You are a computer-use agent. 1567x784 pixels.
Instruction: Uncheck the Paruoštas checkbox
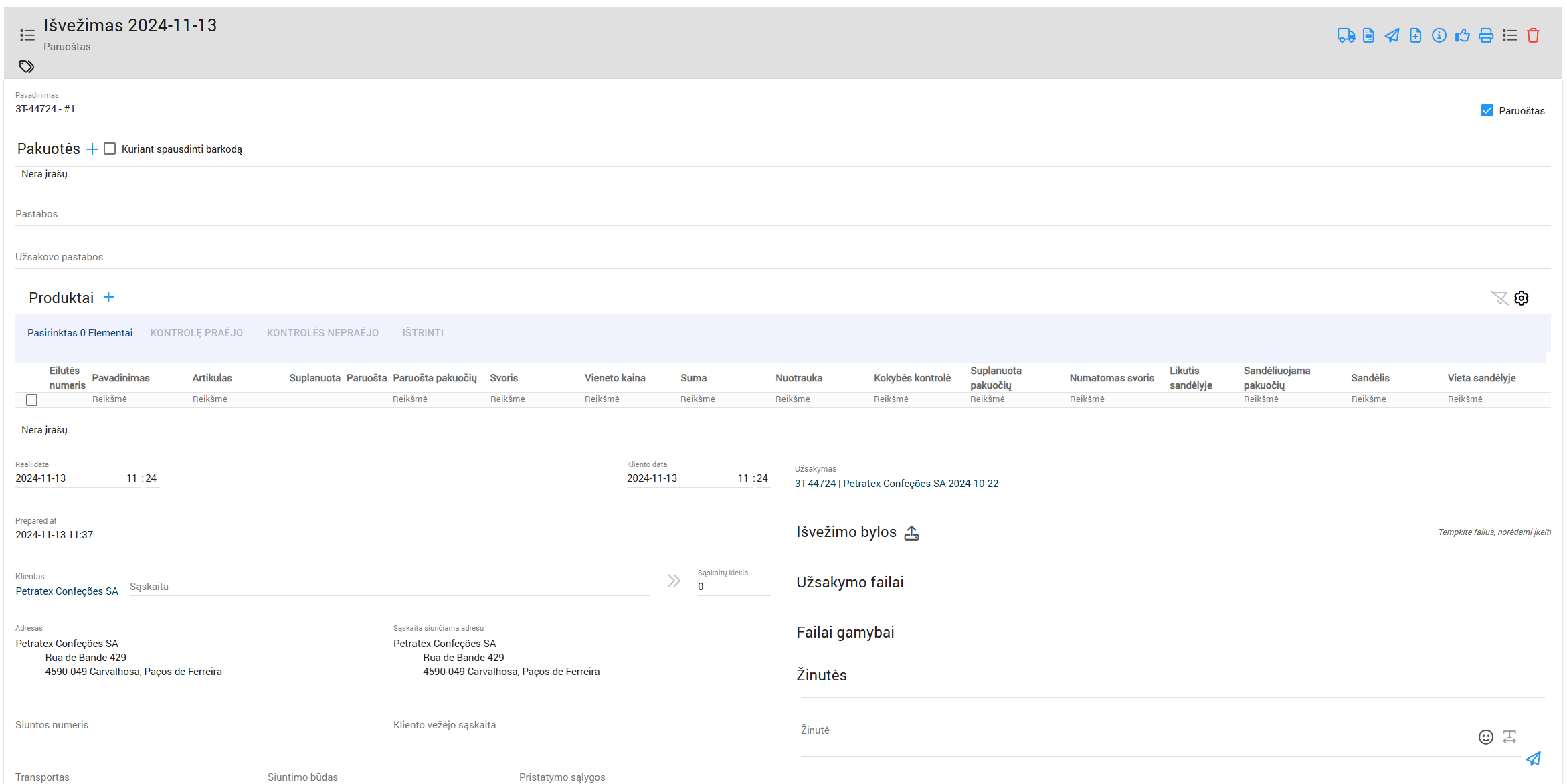tap(1487, 111)
